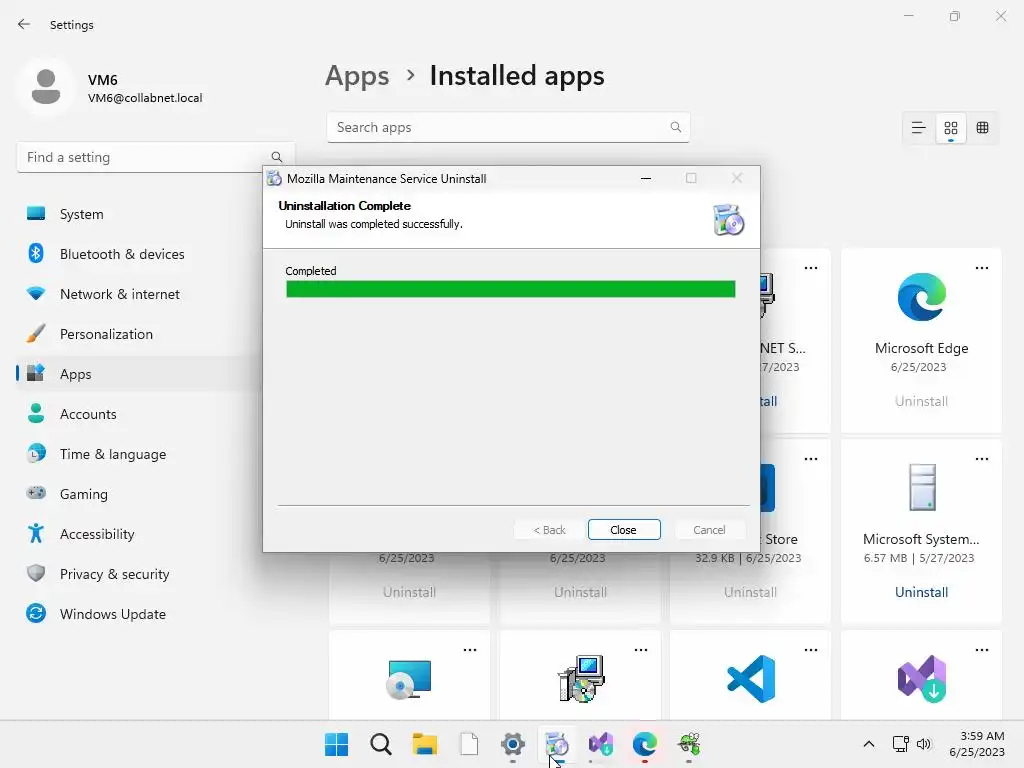The width and height of the screenshot is (1024, 768).
Task: Click the Search apps field
Action: pos(508,127)
